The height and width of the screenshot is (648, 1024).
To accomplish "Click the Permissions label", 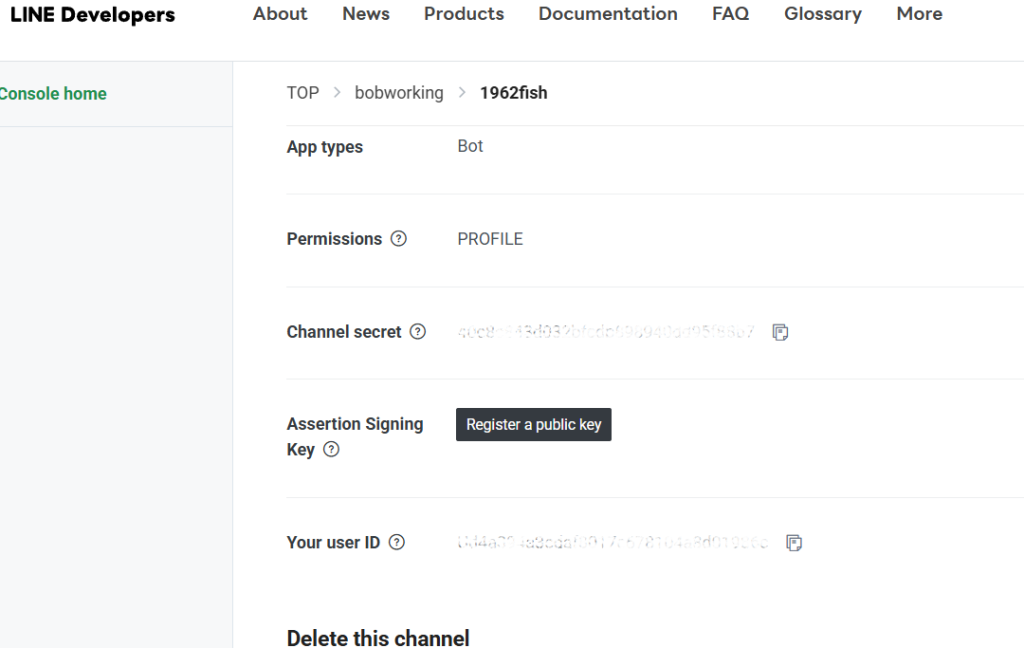I will (x=334, y=239).
